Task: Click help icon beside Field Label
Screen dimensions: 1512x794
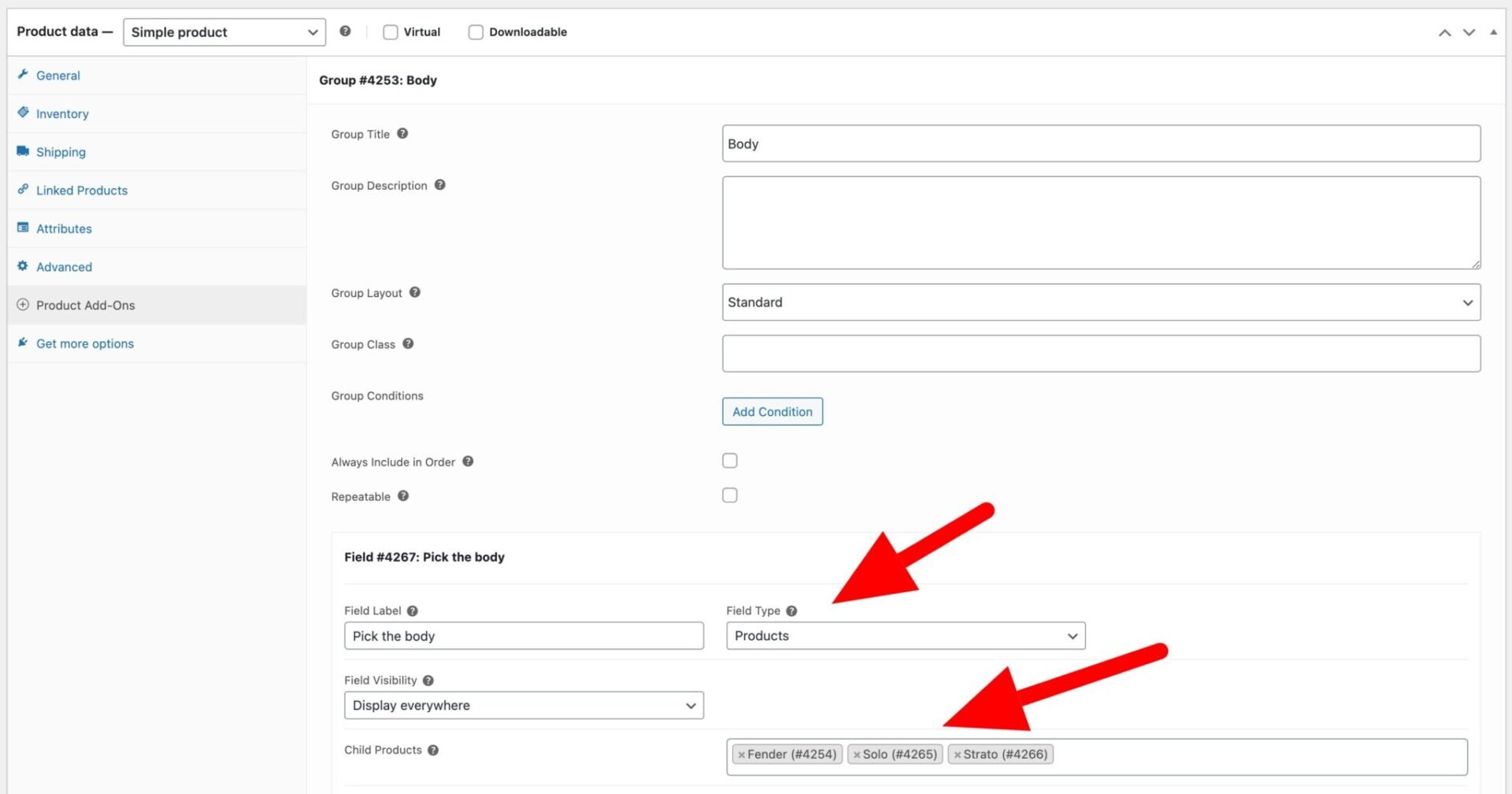Action: point(413,611)
